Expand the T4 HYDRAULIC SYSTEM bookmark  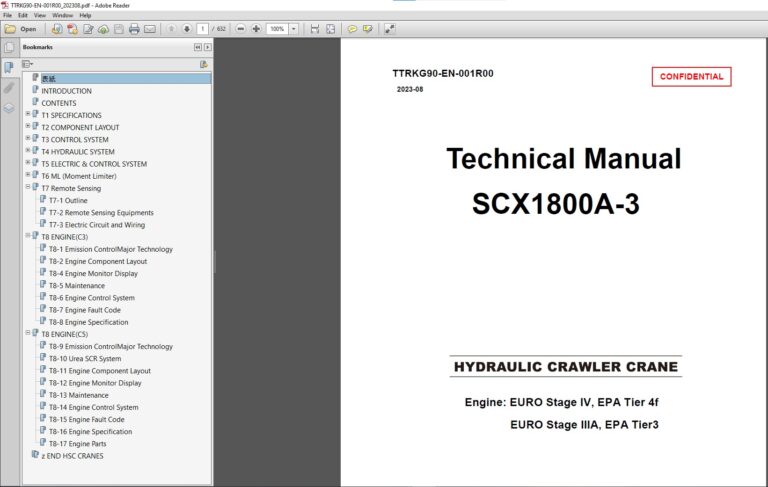point(28,150)
